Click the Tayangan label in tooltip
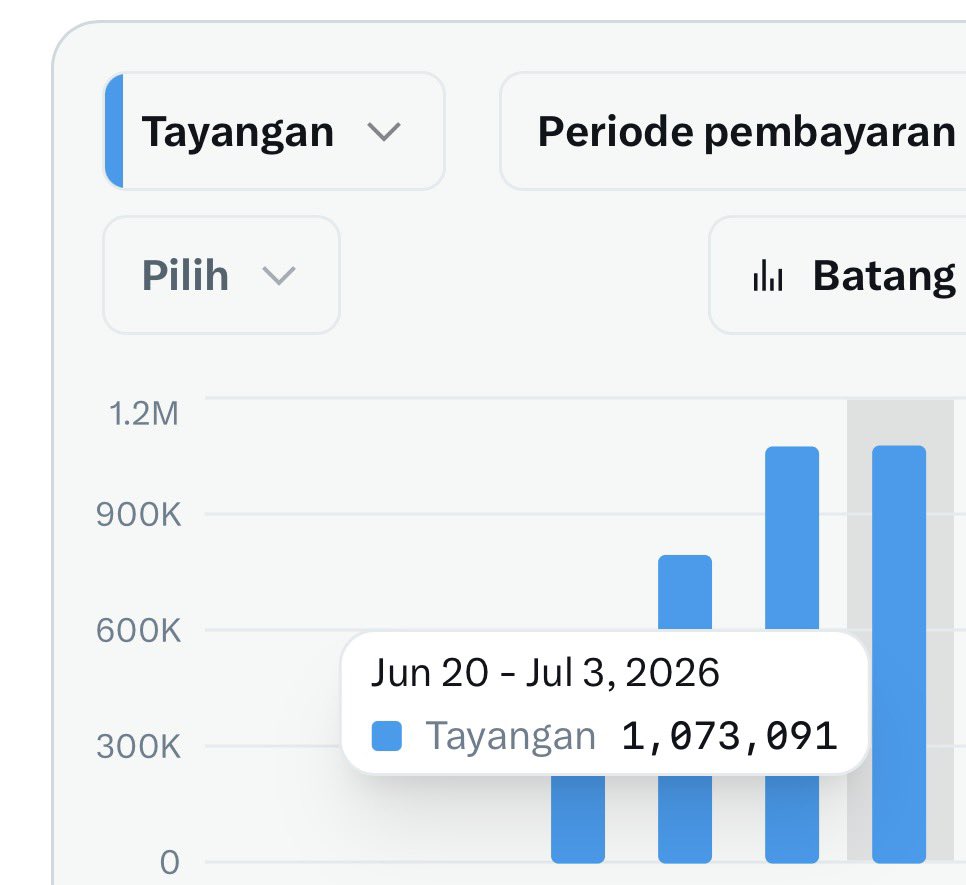The width and height of the screenshot is (966, 885). [x=511, y=736]
